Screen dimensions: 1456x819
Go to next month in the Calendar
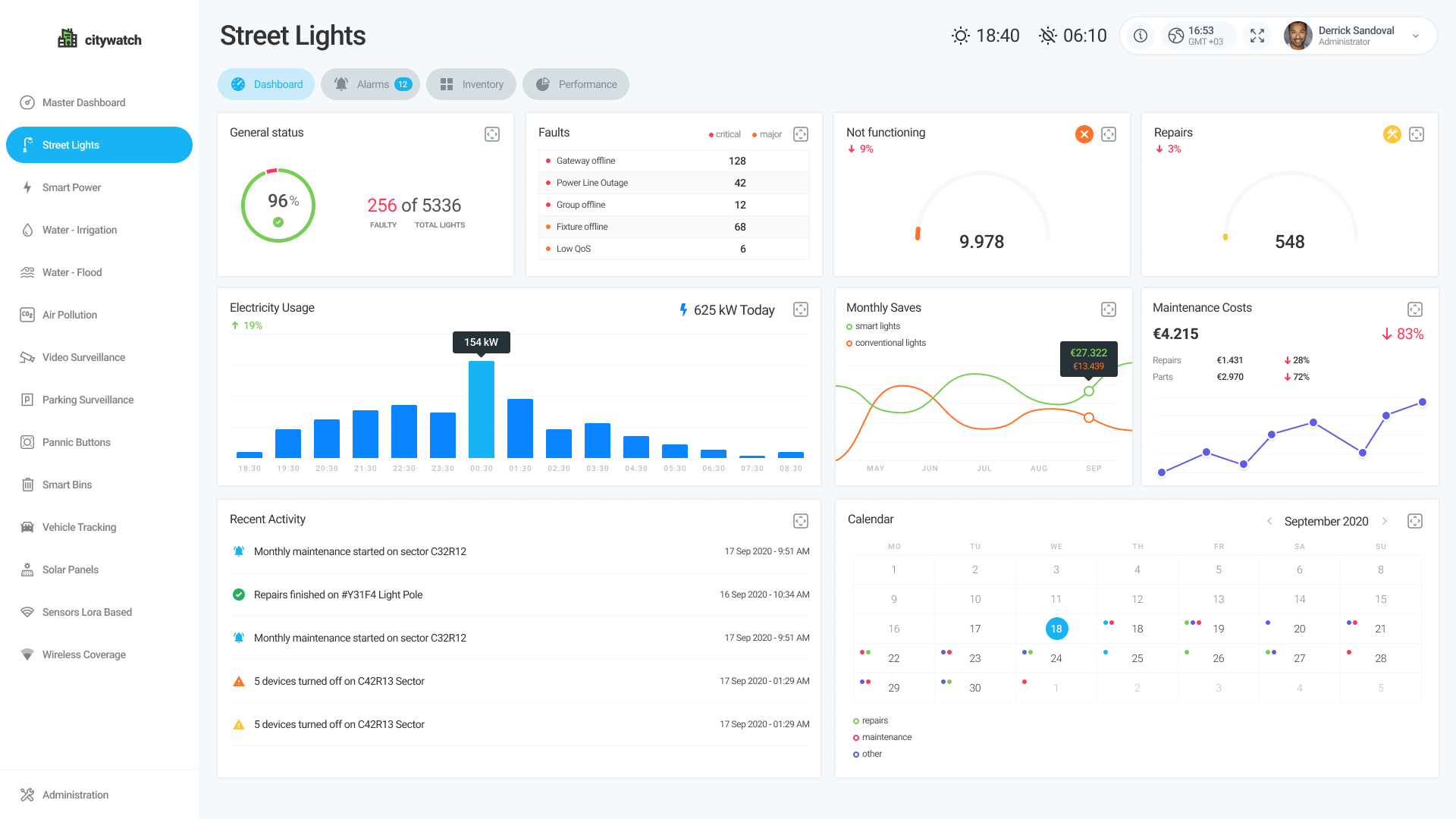click(1385, 521)
